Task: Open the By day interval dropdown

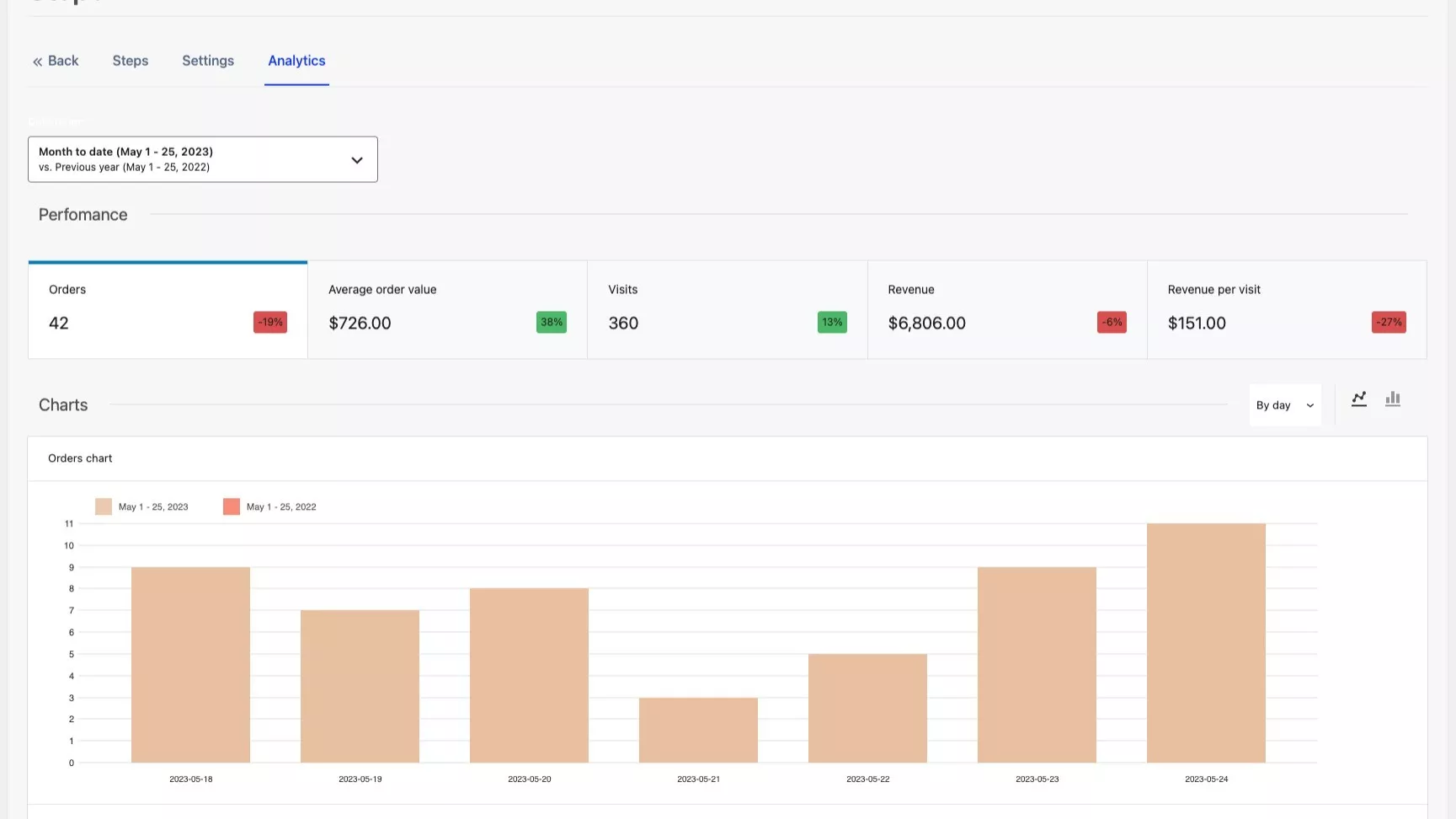Action: [x=1284, y=405]
